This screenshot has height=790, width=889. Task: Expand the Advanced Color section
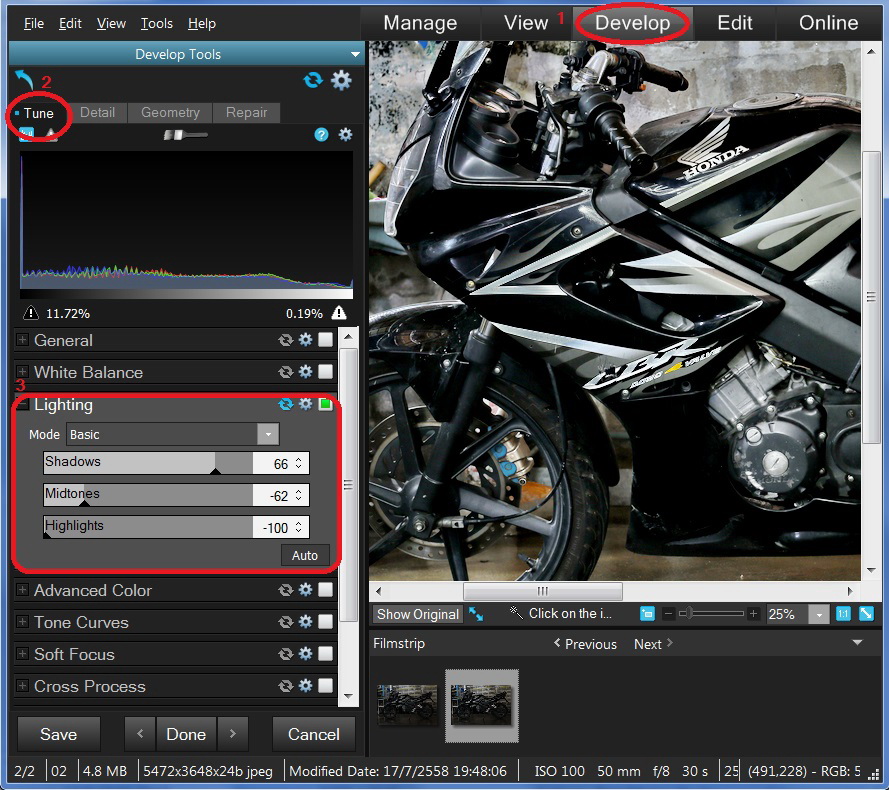[x=23, y=591]
